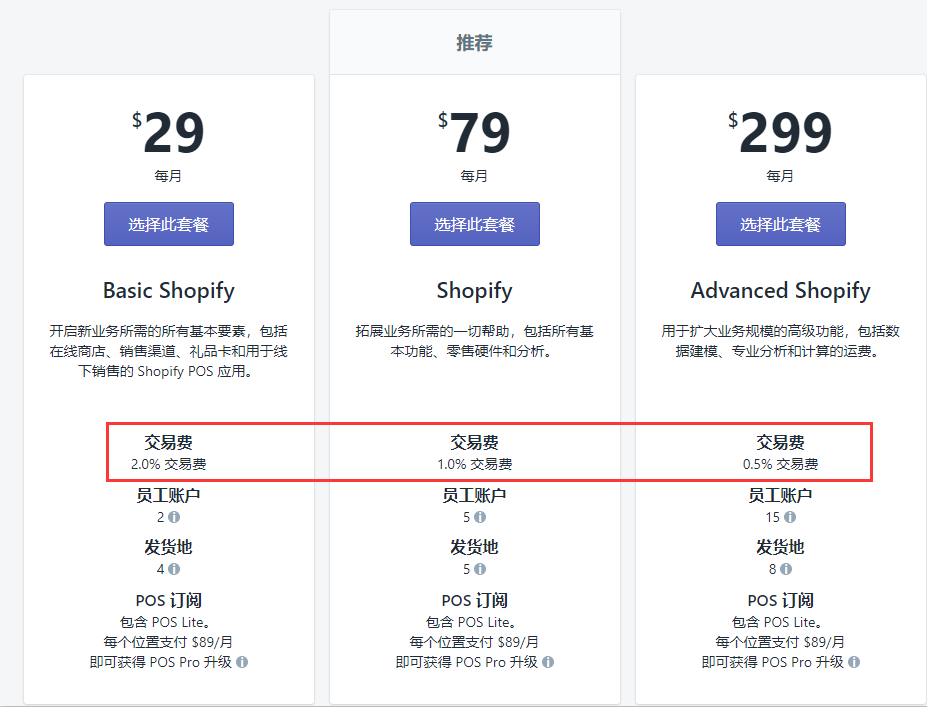927x707 pixels.
Task: Click the $79 price of Shopify plan
Action: pos(474,133)
